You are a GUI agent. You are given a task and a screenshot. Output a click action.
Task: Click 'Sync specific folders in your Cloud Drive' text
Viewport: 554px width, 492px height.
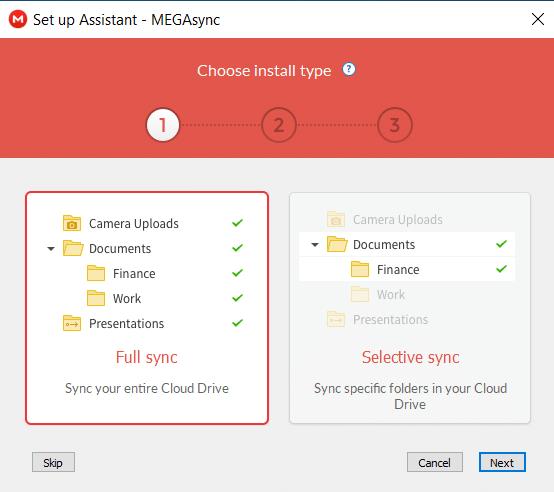pyautogui.click(x=410, y=396)
